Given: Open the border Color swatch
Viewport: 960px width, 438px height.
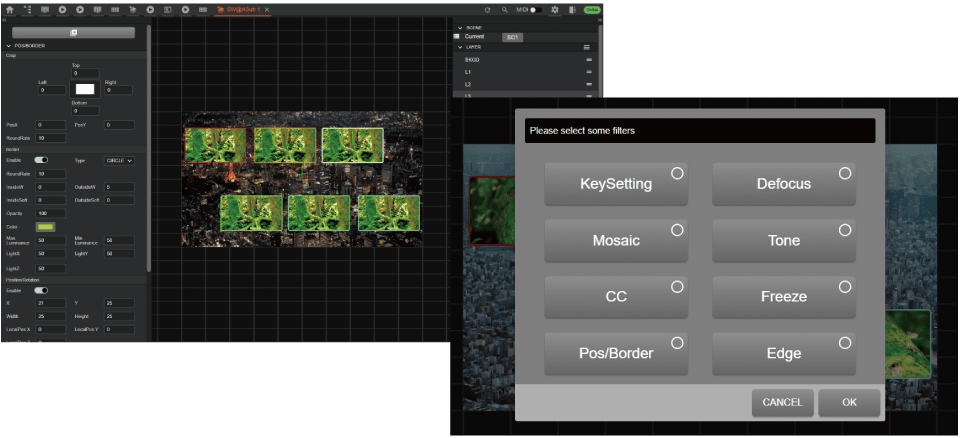Looking at the screenshot, I should (x=46, y=227).
